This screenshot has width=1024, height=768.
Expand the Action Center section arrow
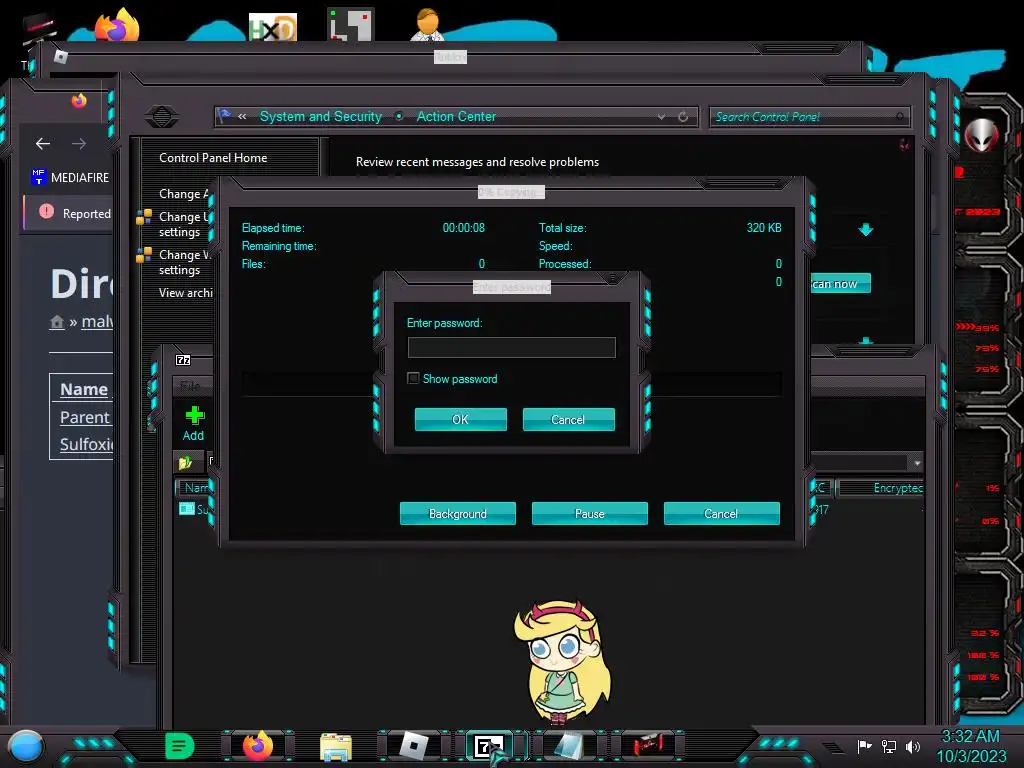coord(866,229)
